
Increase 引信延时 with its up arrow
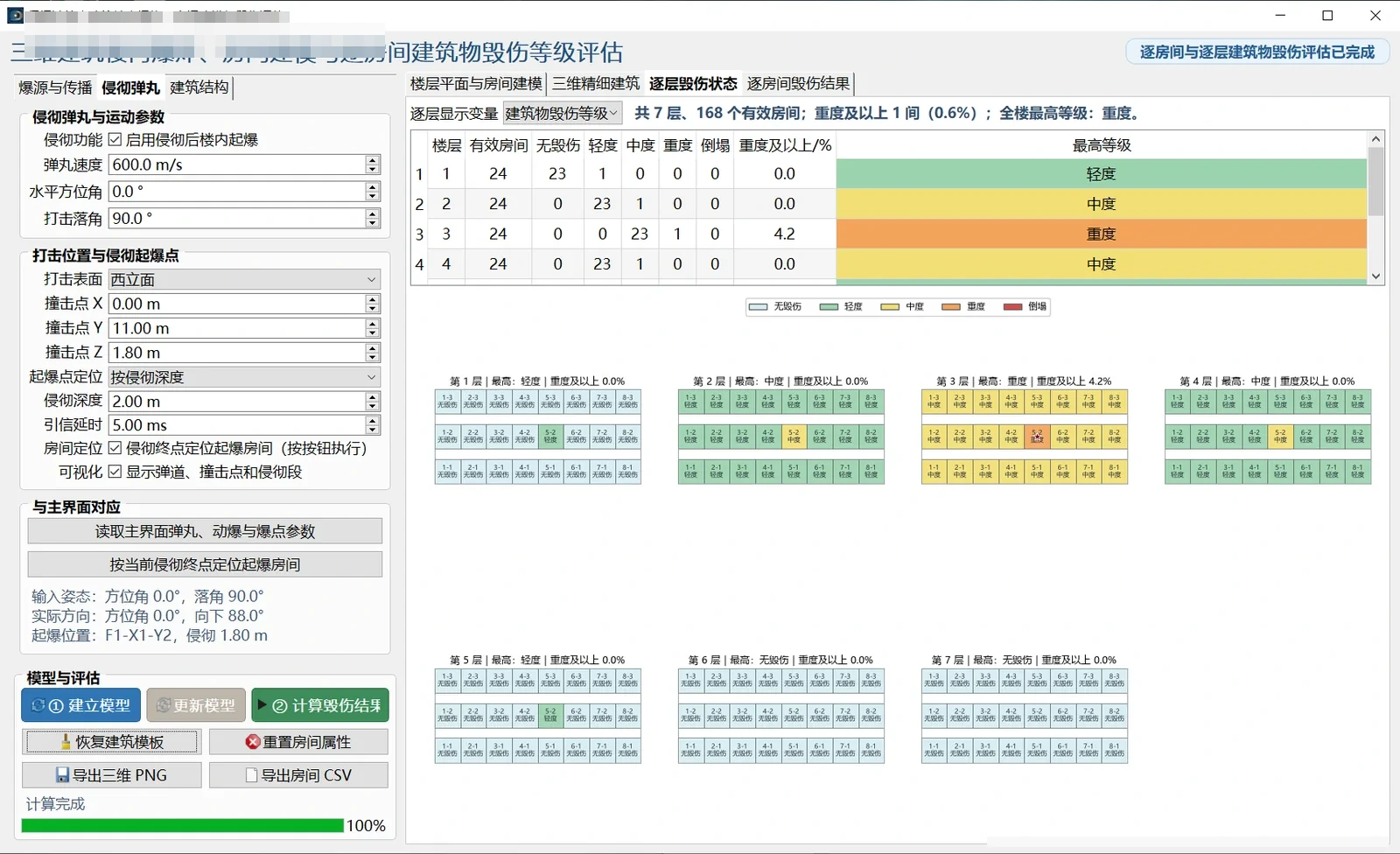(373, 420)
